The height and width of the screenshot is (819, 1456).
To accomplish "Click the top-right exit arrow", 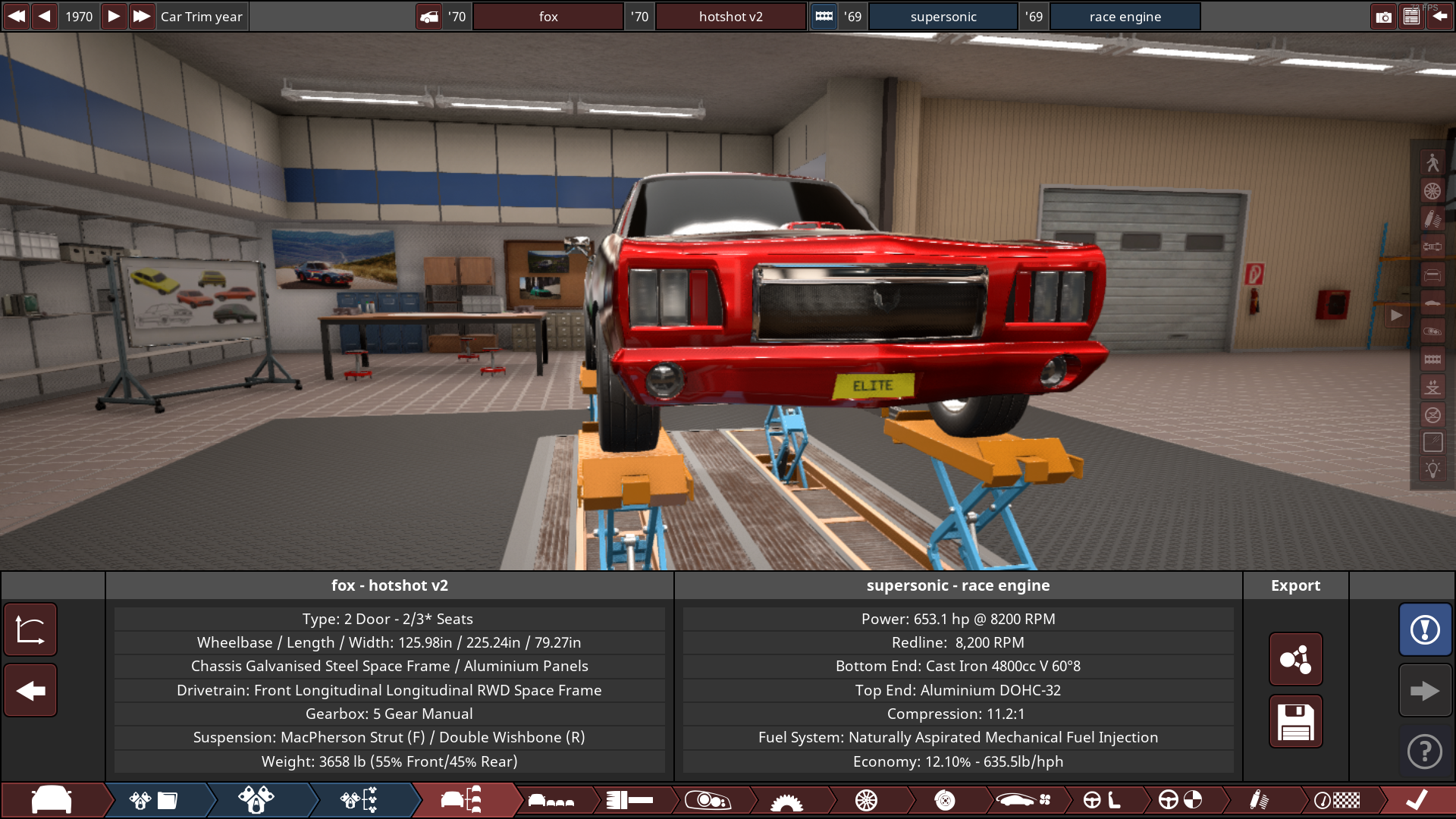I will point(1439,16).
